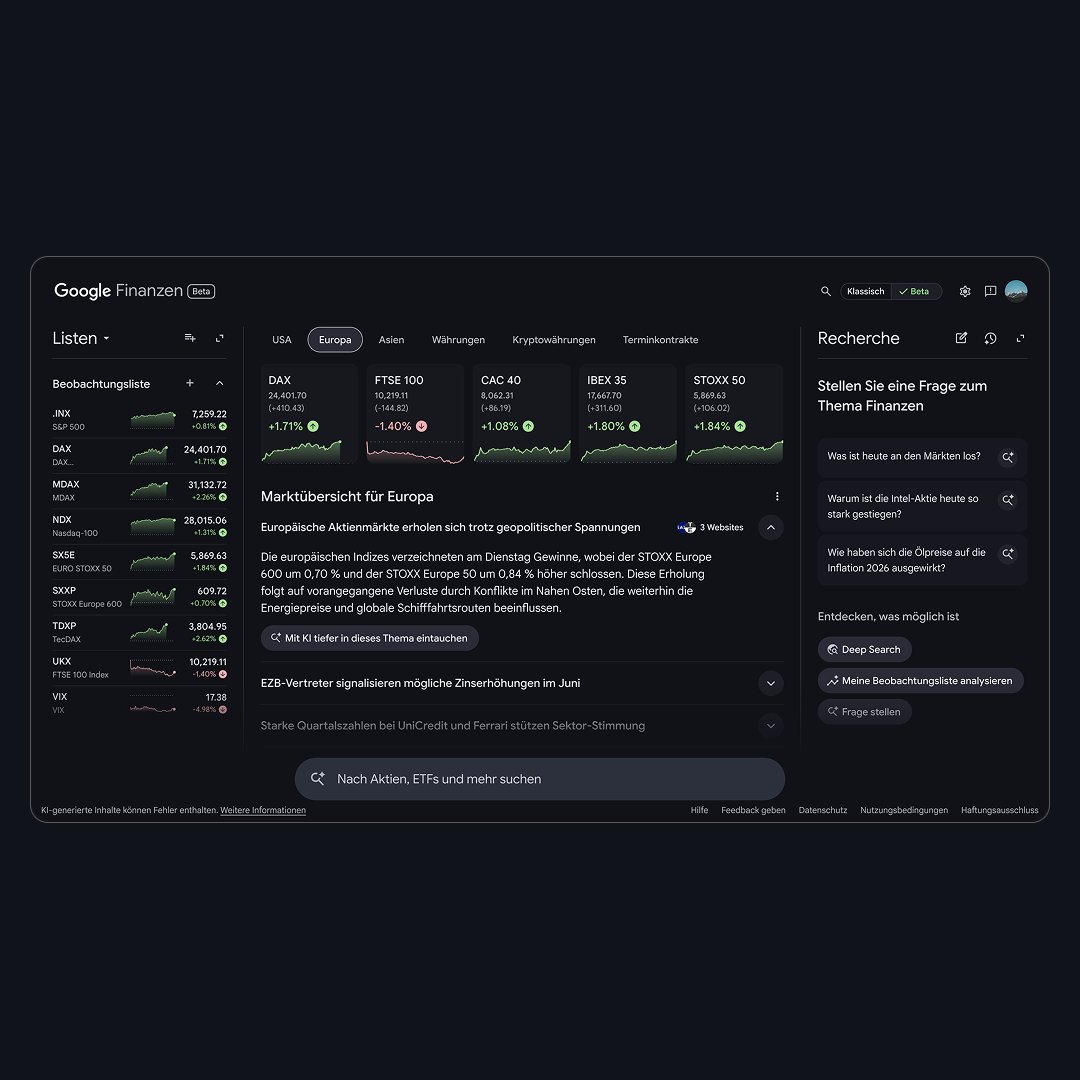
Task: Select NDX Nasdaq-100 watchlist row
Action: 139,526
